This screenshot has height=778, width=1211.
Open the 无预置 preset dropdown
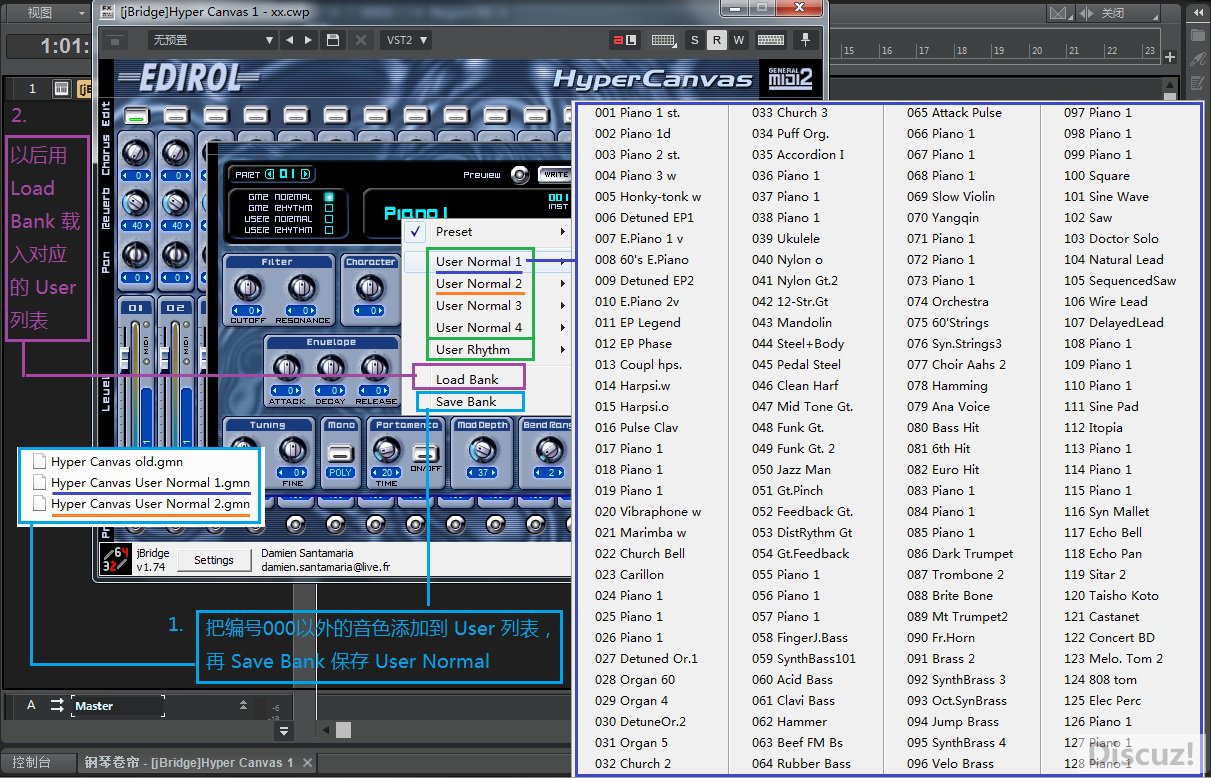(x=213, y=40)
